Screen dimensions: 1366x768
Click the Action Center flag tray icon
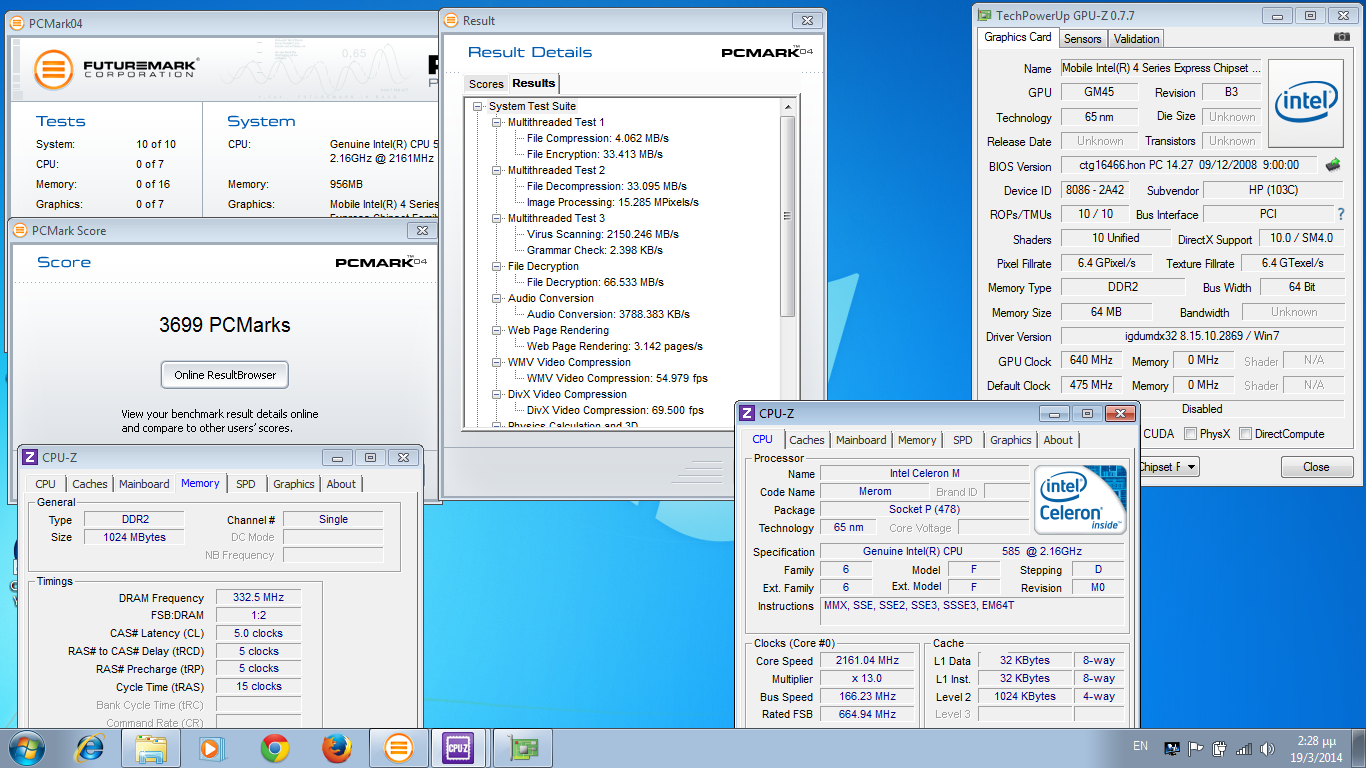pos(1196,748)
